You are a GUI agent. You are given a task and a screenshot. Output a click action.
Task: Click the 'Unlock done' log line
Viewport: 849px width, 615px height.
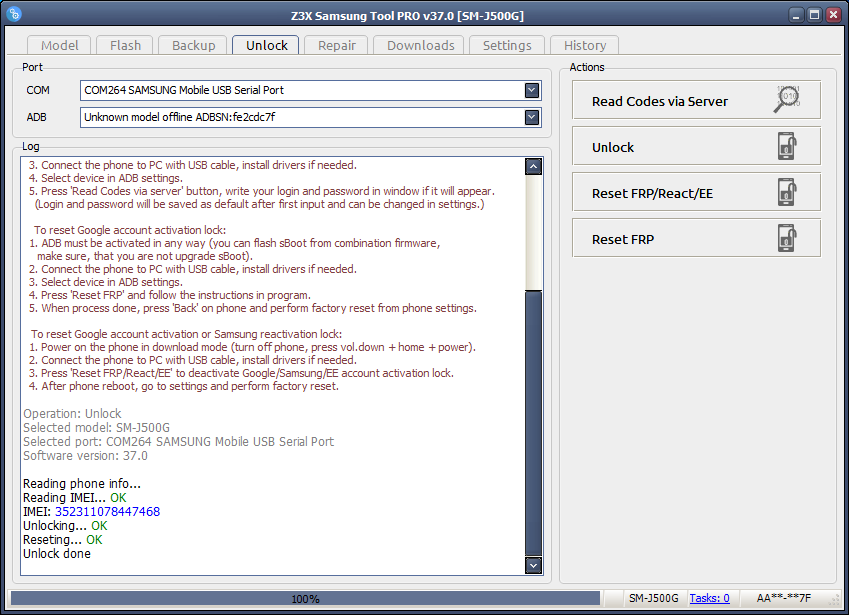click(57, 554)
